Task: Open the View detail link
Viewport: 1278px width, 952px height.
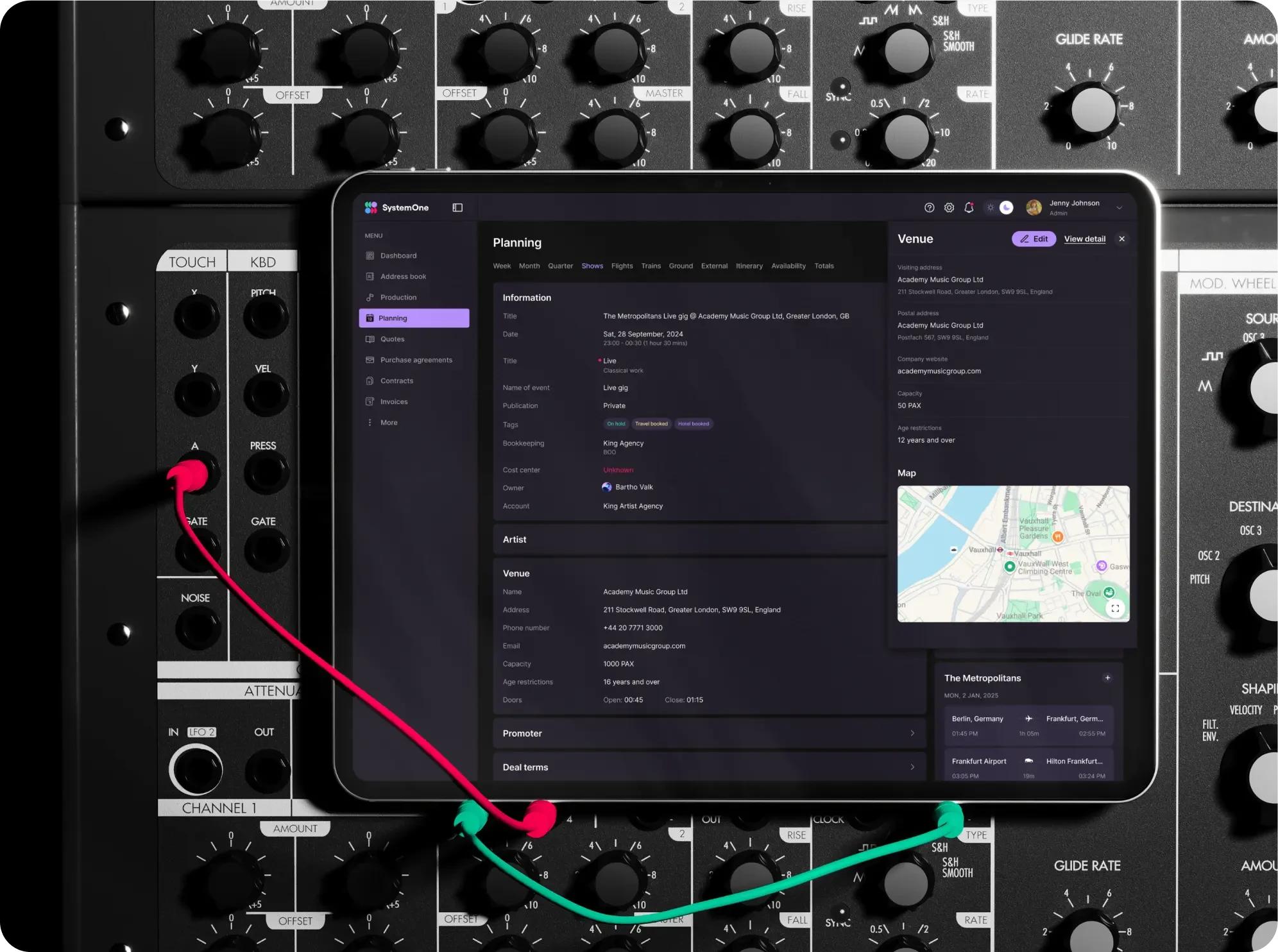Action: (1085, 239)
